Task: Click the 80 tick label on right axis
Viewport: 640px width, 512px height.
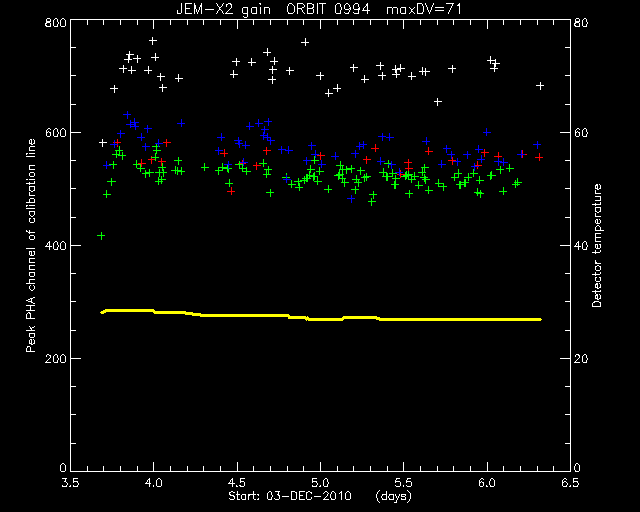Action: point(581,22)
